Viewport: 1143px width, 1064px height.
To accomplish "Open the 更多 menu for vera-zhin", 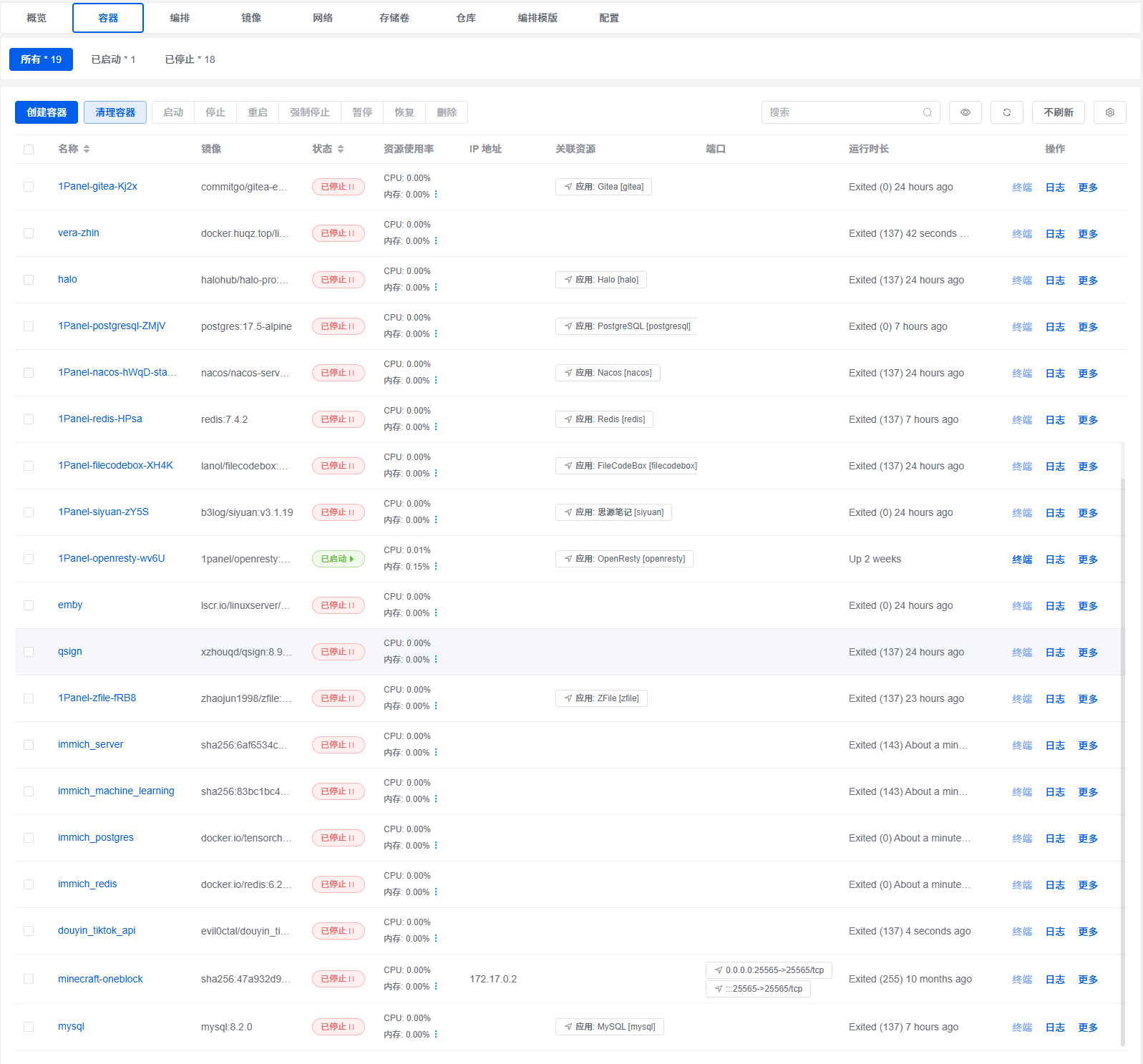I will pyautogui.click(x=1087, y=234).
